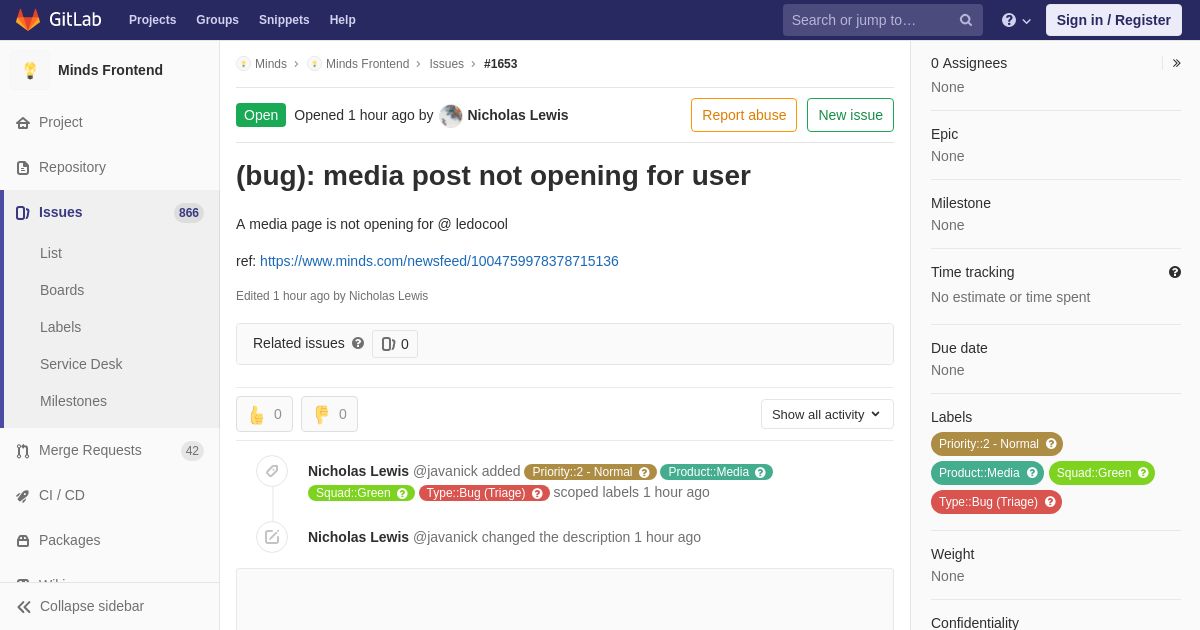Click the thumbs up reaction
Image resolution: width=1200 pixels, height=630 pixels.
coord(264,414)
